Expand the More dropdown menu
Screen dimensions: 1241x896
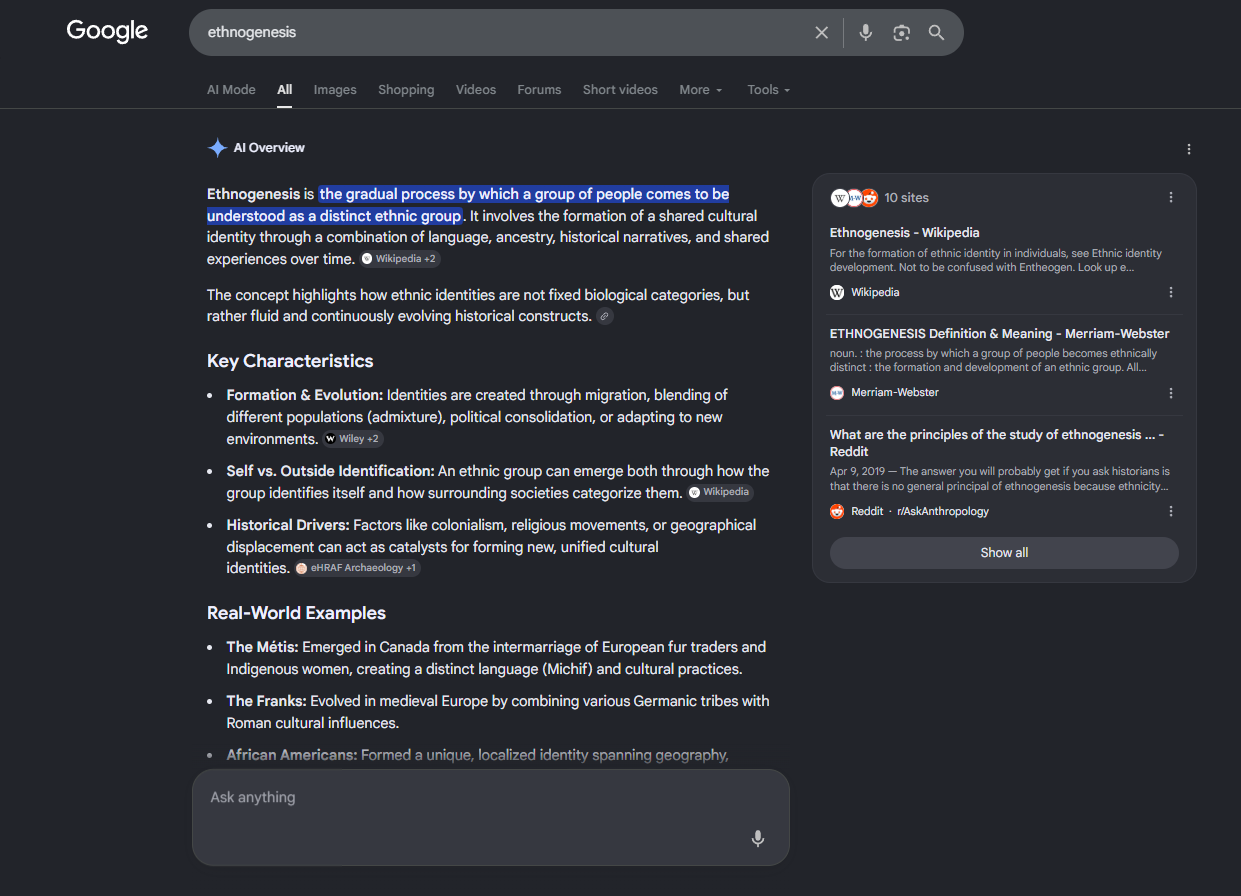point(701,90)
